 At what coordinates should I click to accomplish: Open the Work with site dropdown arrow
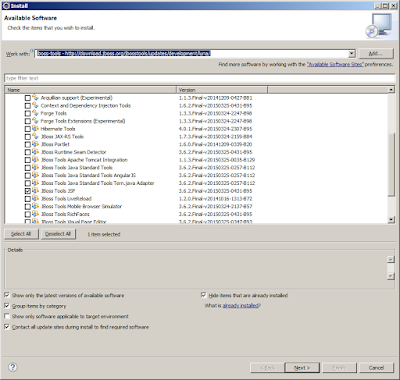pos(351,54)
